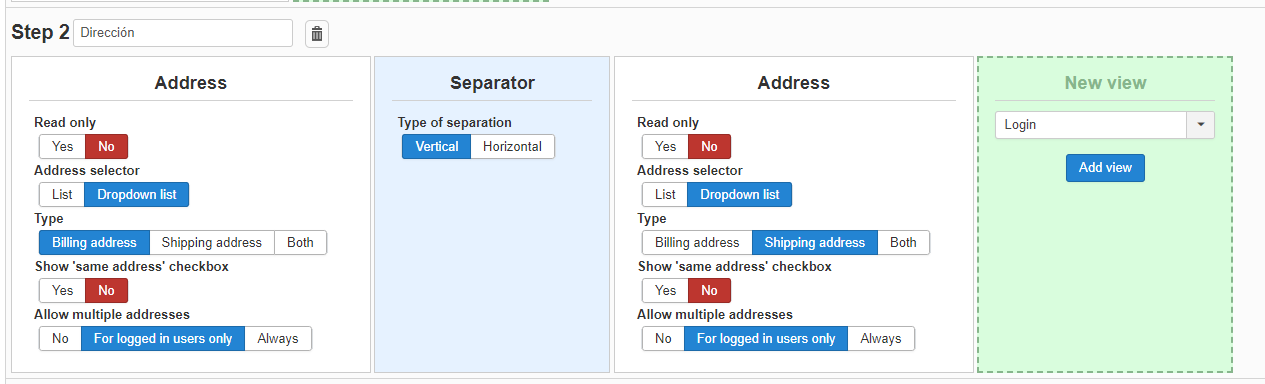The width and height of the screenshot is (1265, 384).
Task: Set Allow multiple addresses to No in first Address
Action: [x=60, y=339]
